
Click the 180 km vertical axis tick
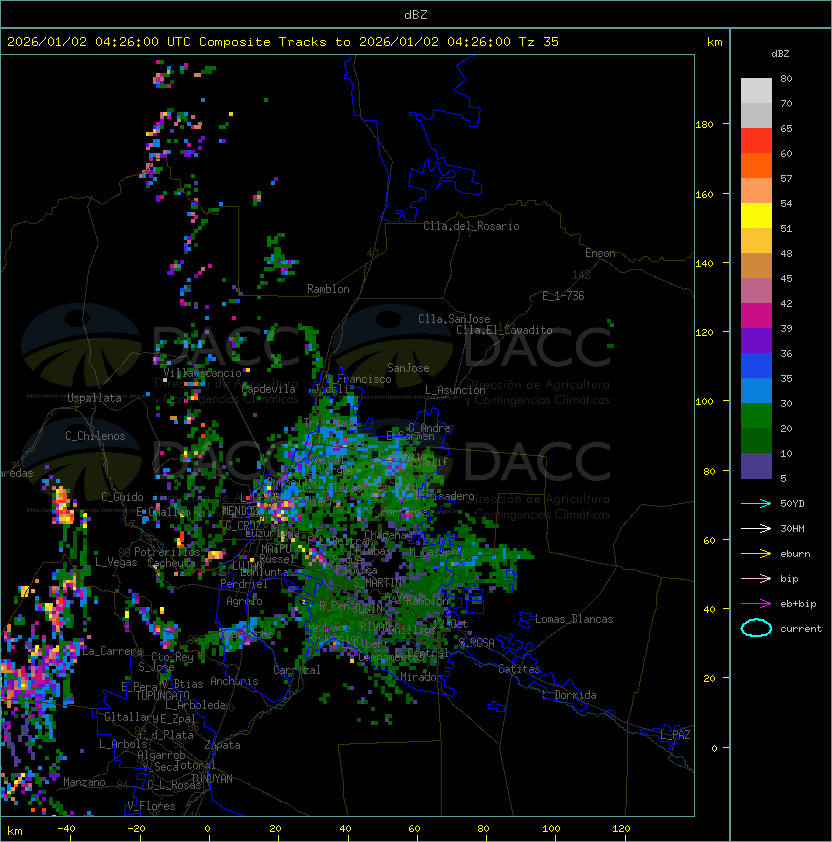coord(704,125)
